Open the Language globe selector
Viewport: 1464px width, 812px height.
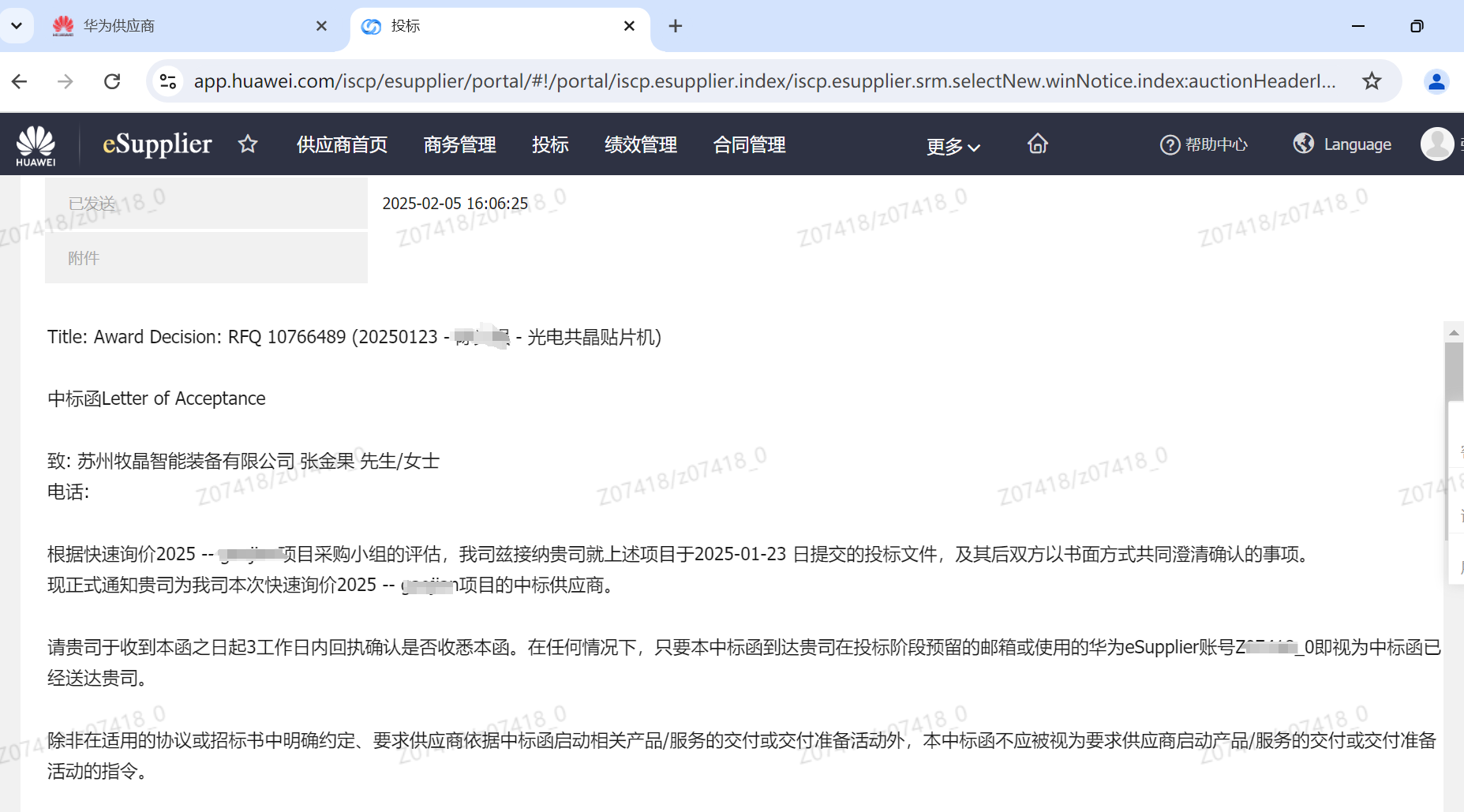[1342, 144]
